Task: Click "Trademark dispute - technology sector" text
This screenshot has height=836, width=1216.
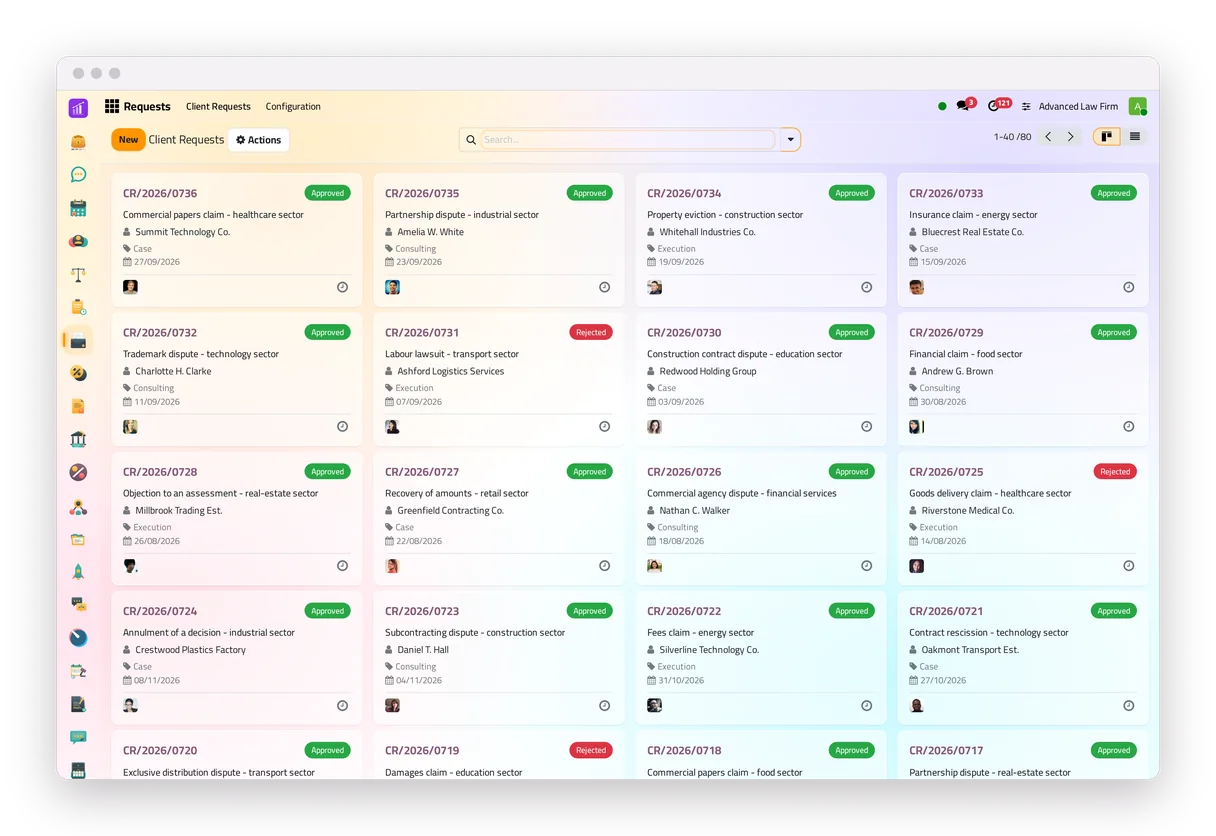Action: [201, 354]
